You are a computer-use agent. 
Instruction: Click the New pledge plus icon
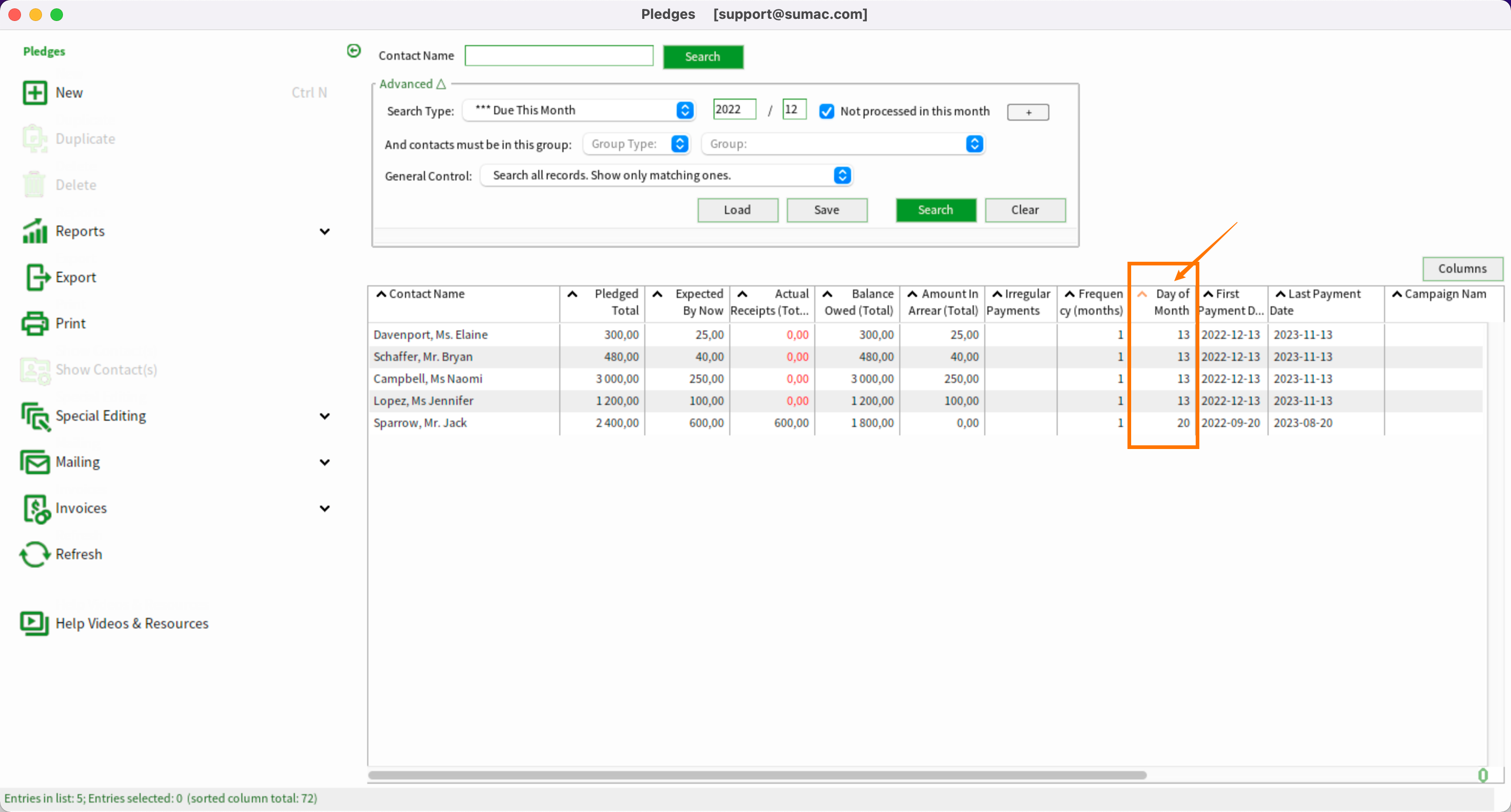pos(35,93)
